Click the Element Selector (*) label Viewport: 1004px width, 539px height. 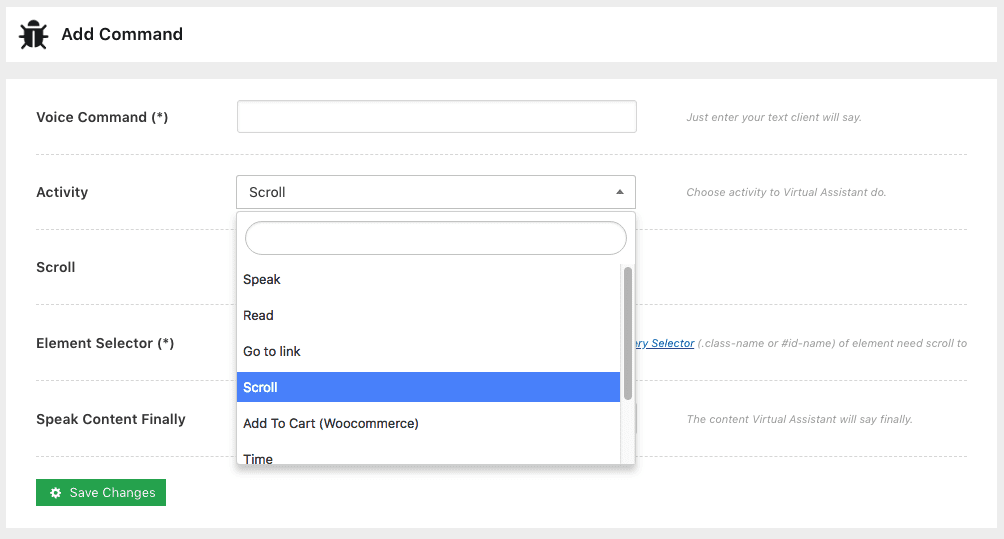click(105, 344)
